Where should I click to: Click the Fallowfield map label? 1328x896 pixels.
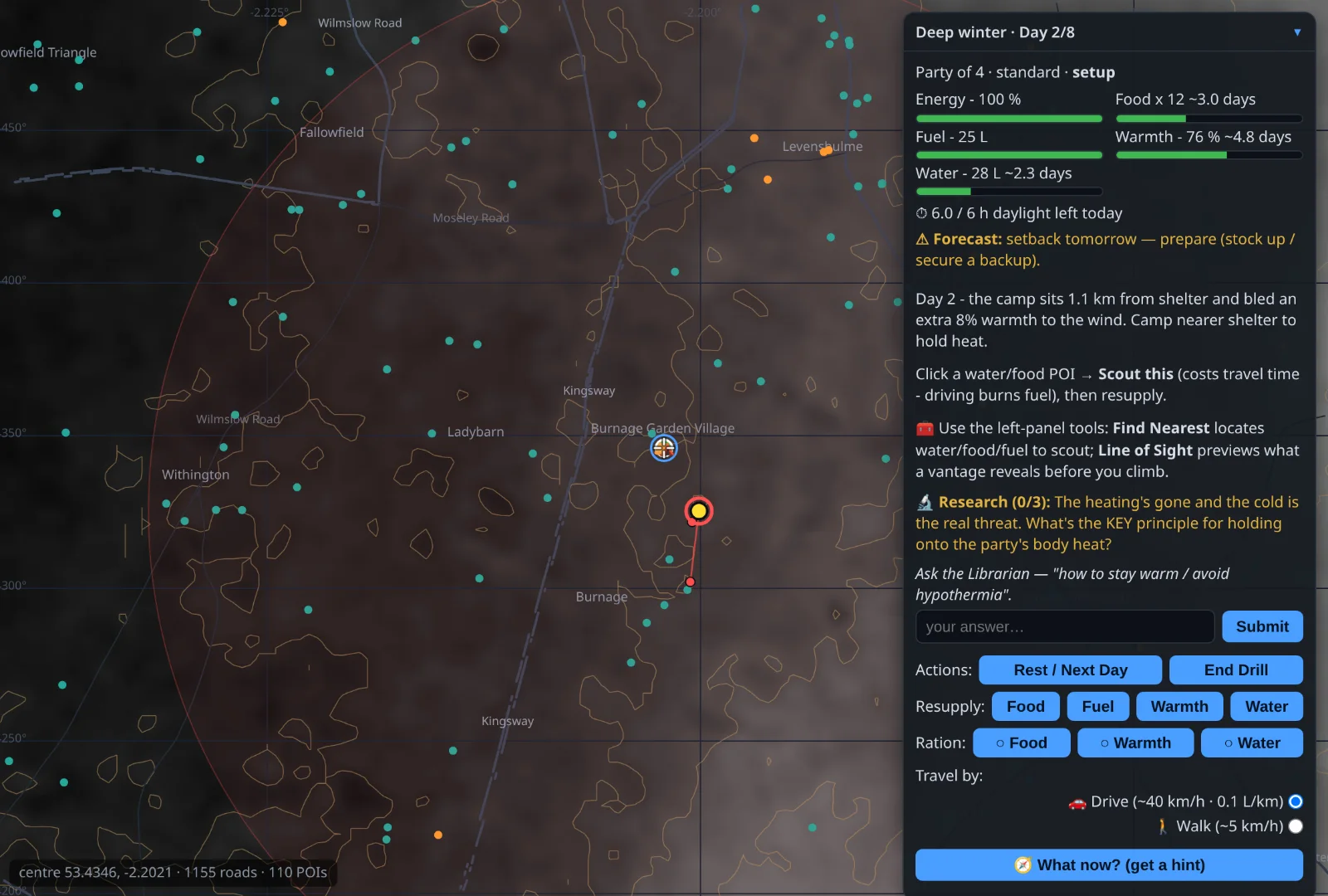click(x=331, y=133)
